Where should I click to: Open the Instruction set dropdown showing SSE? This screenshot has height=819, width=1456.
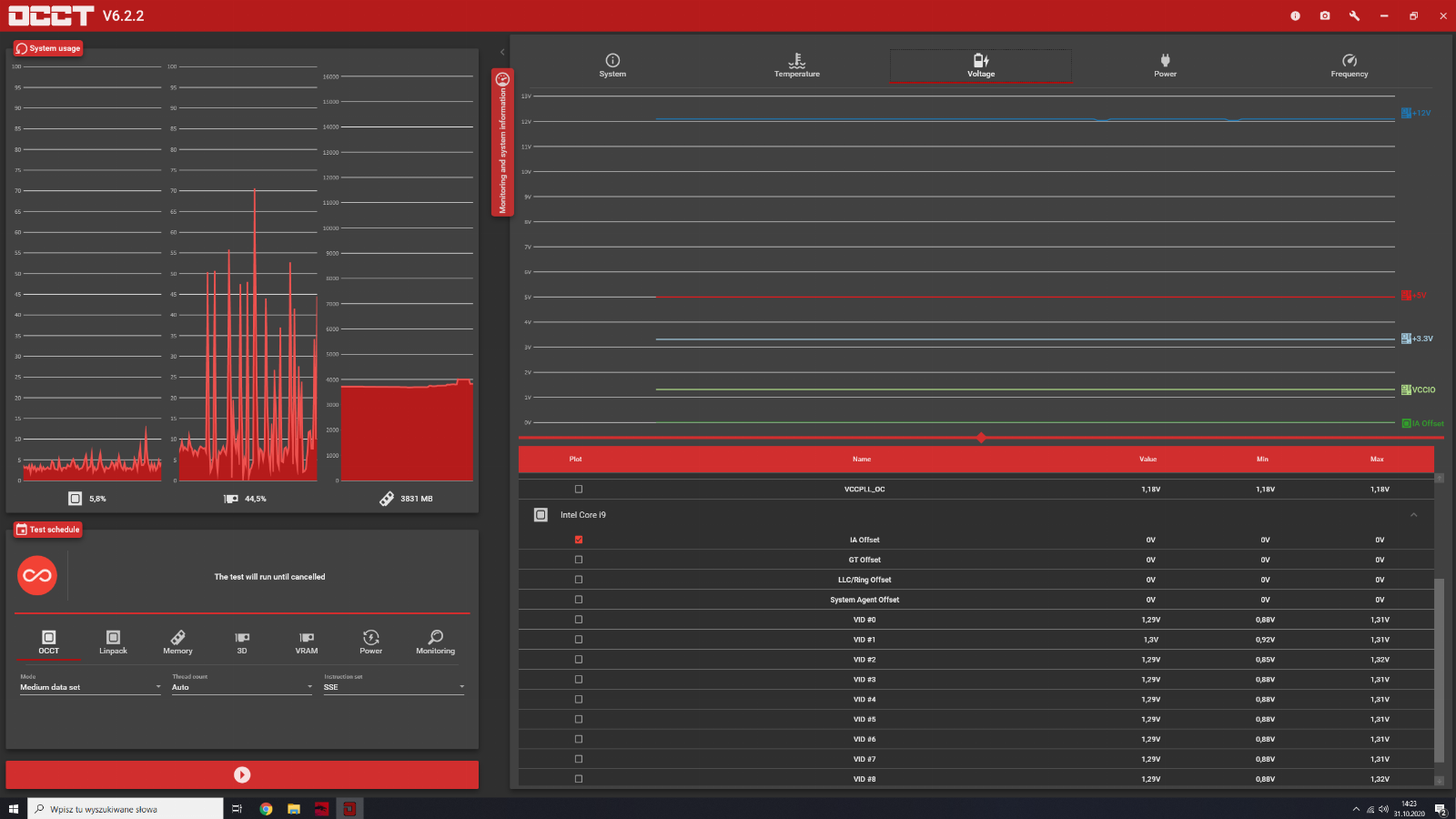coord(394,687)
